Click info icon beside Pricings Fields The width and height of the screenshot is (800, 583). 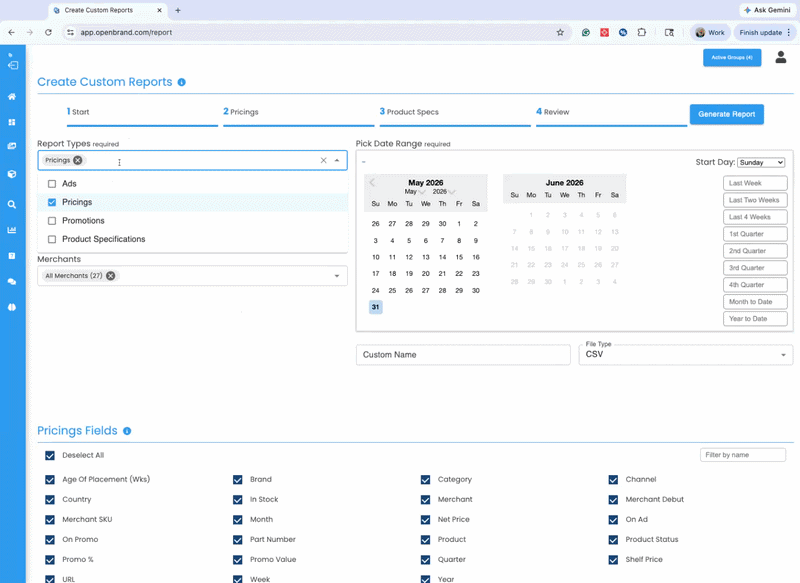[x=127, y=431]
